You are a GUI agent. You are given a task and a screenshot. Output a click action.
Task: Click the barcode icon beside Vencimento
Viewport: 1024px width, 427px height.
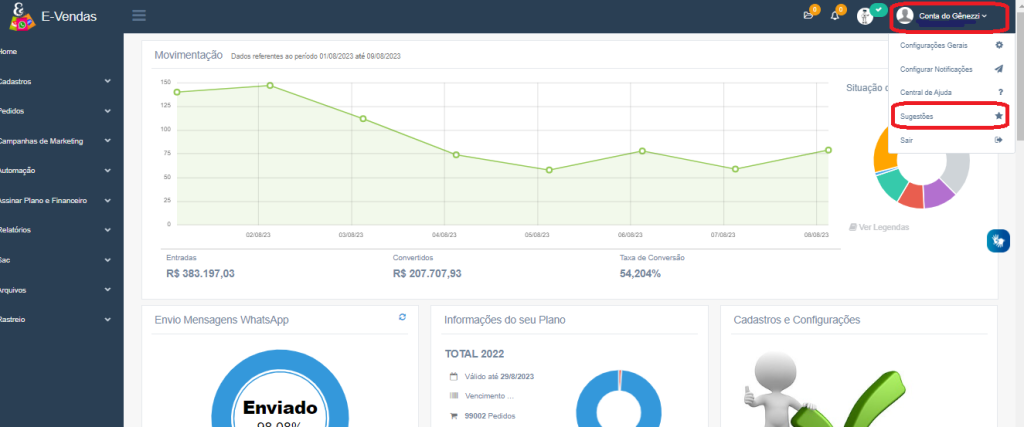(x=453, y=396)
